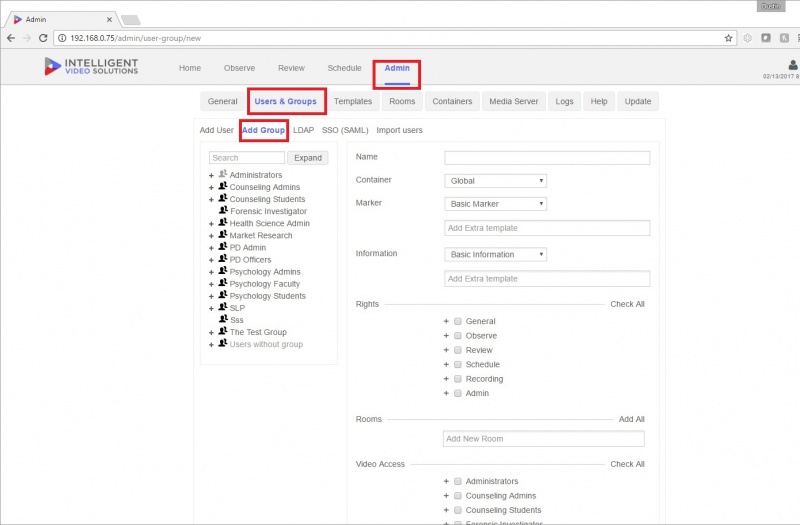Check Counseling Students video access checkbox

[x=458, y=510]
